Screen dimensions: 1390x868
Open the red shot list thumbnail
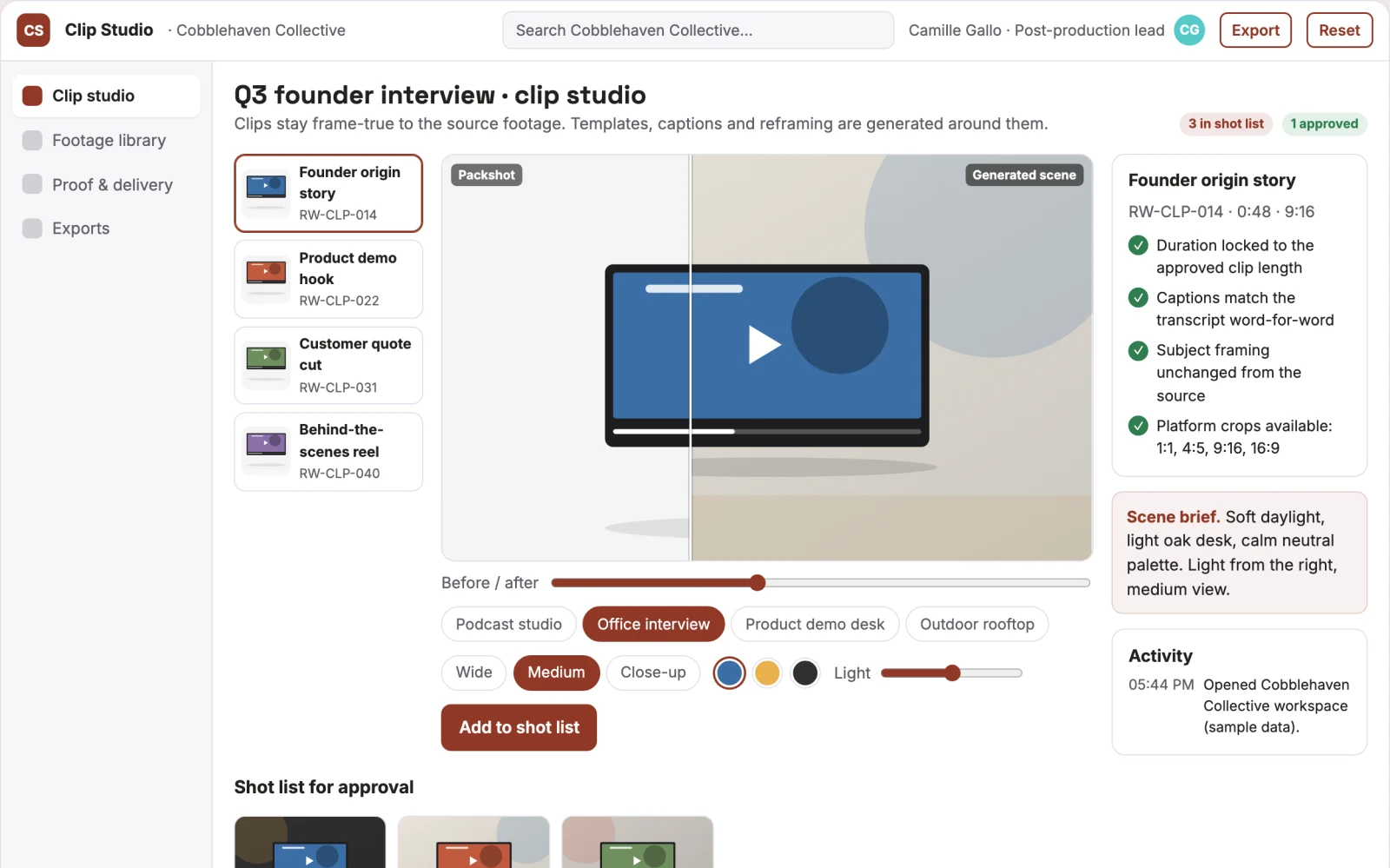click(473, 842)
